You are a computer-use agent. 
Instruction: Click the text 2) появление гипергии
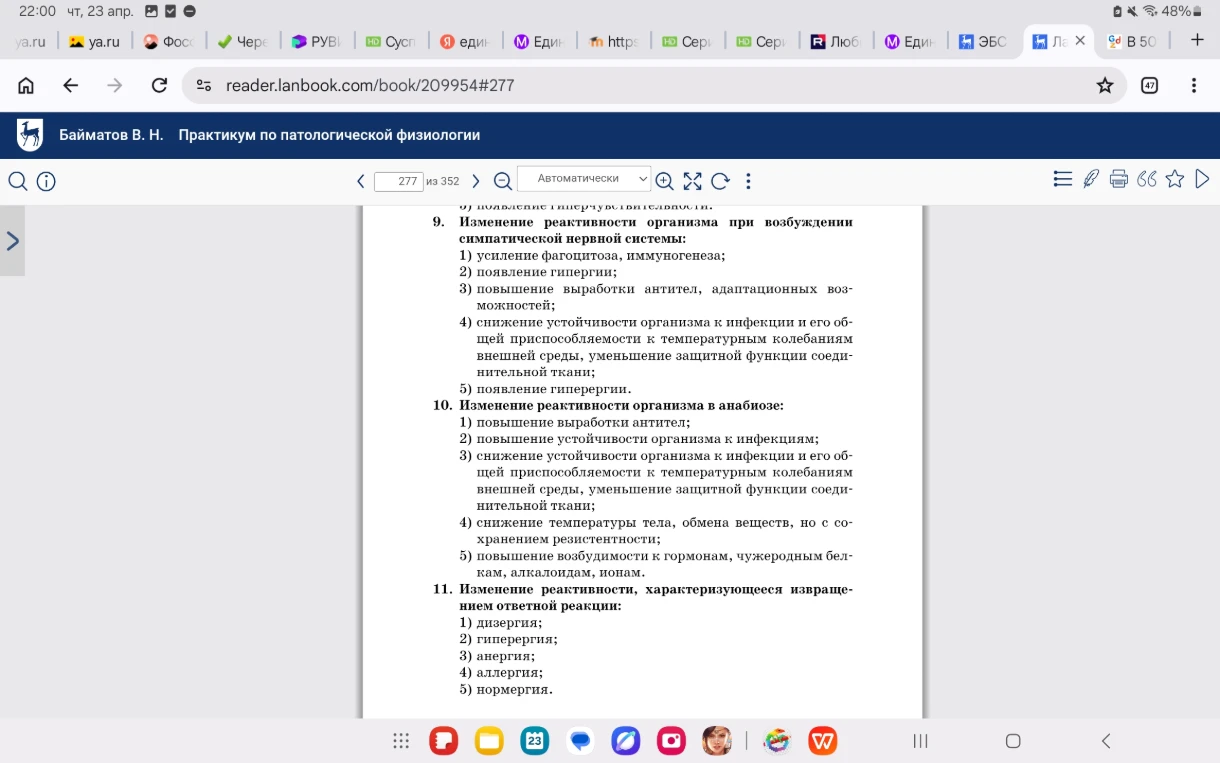(538, 272)
